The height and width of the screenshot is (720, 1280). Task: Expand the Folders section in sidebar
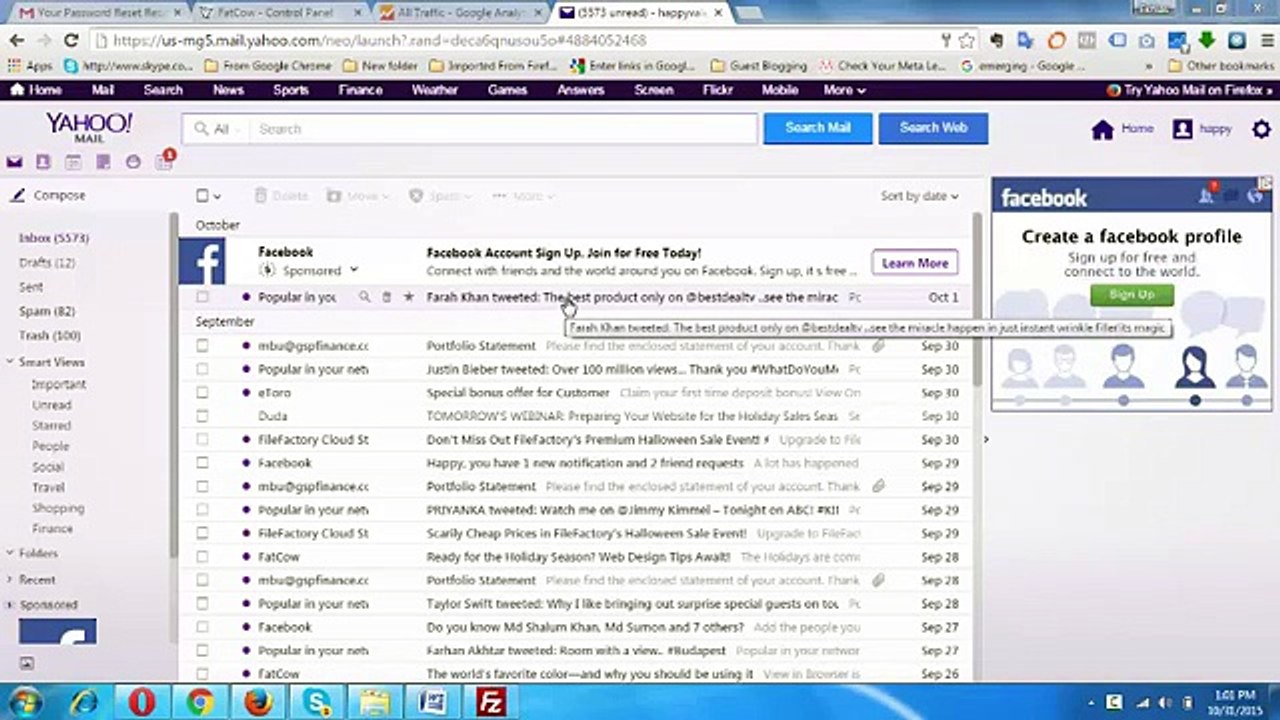[10, 553]
